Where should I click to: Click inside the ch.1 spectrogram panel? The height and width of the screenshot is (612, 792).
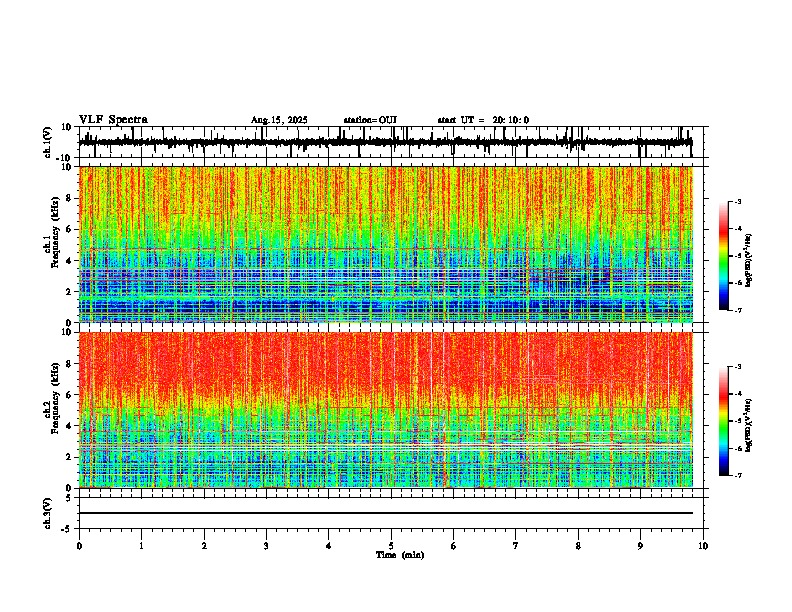385,244
